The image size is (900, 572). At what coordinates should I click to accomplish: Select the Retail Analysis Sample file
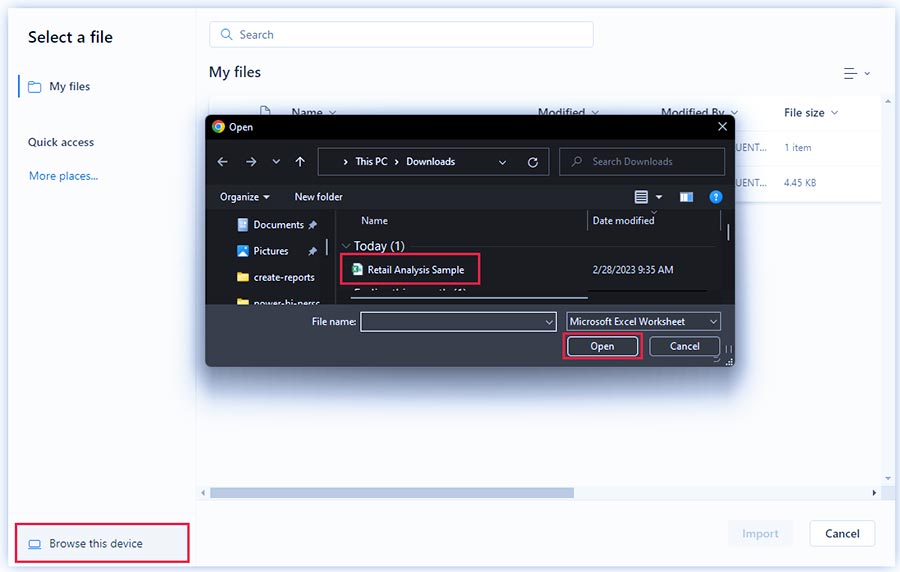click(x=416, y=270)
